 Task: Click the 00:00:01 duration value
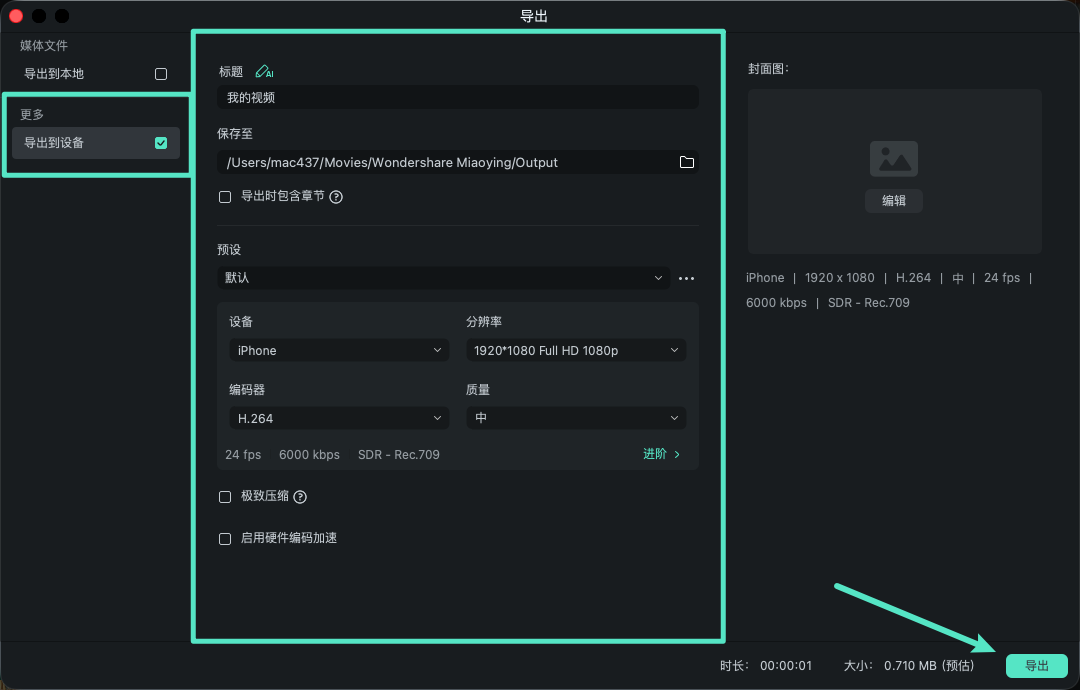pyautogui.click(x=786, y=666)
